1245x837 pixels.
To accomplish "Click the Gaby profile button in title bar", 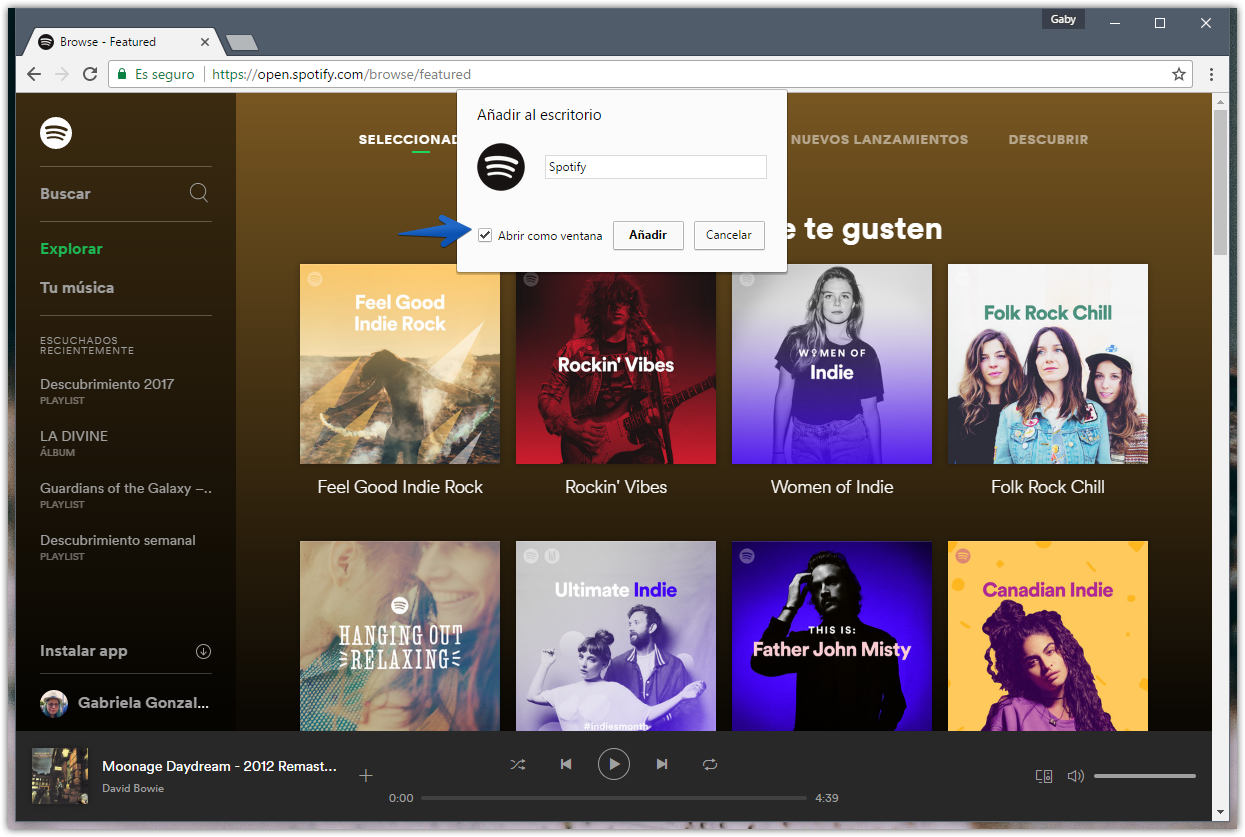I will tap(1063, 19).
